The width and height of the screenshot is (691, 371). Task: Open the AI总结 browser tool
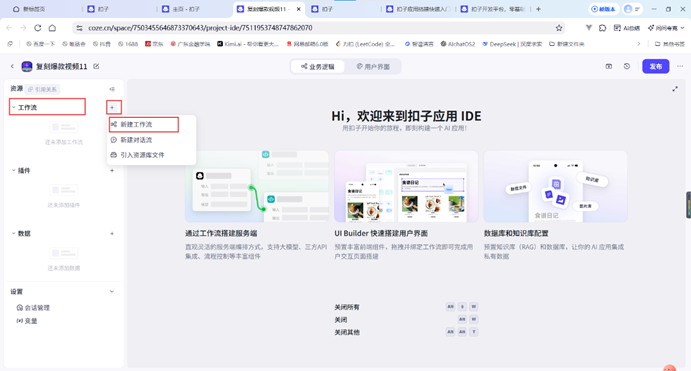(627, 28)
